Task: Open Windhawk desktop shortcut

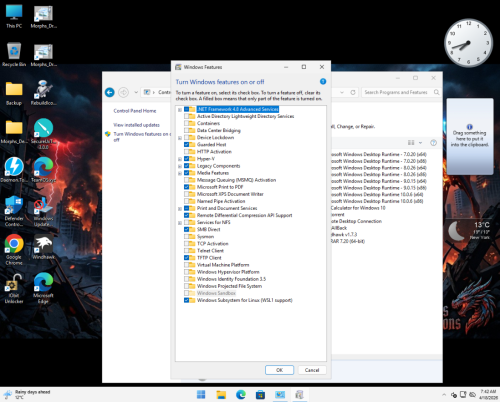Action: 43,247
